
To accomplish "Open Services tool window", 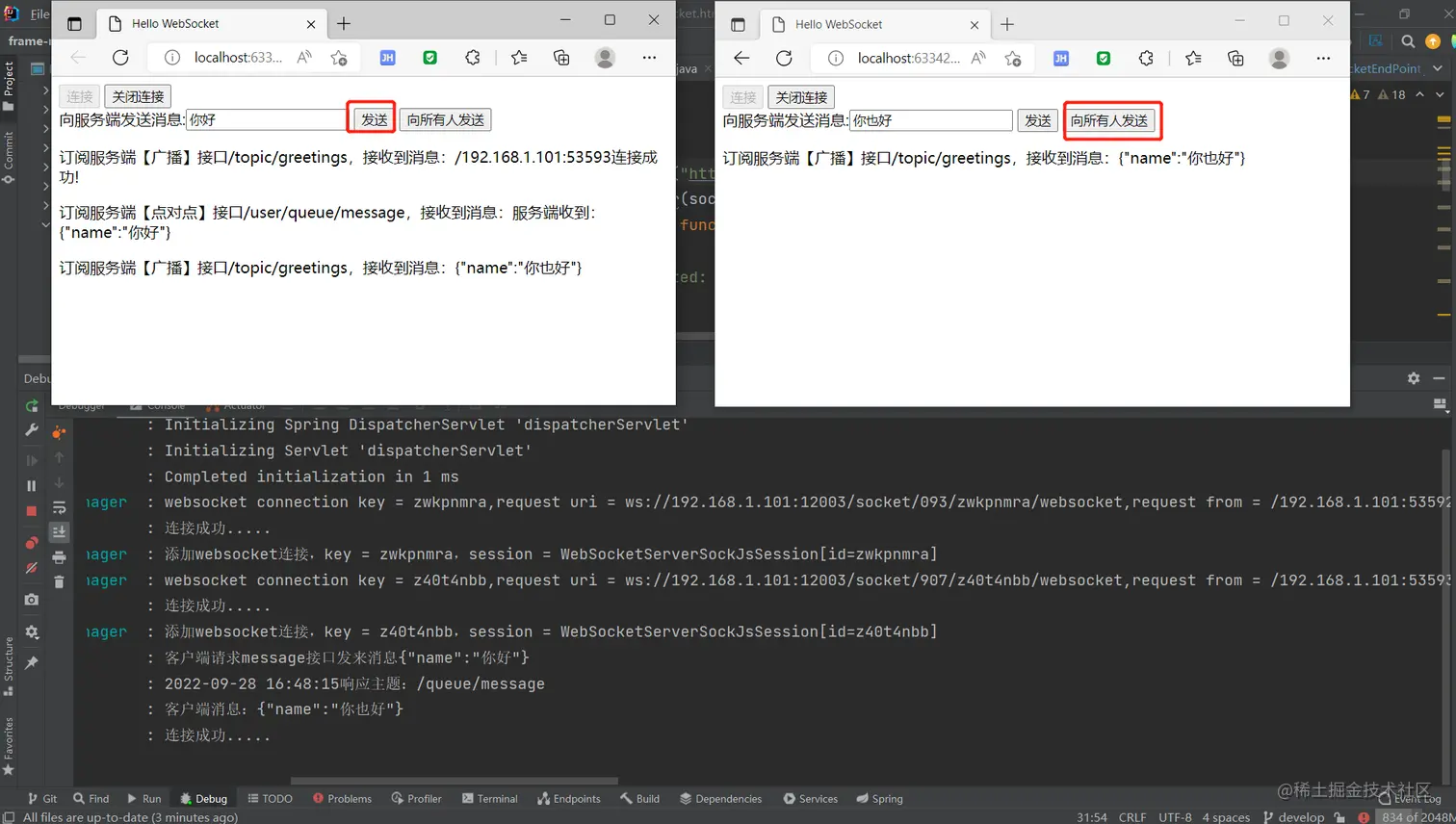I will (x=810, y=799).
